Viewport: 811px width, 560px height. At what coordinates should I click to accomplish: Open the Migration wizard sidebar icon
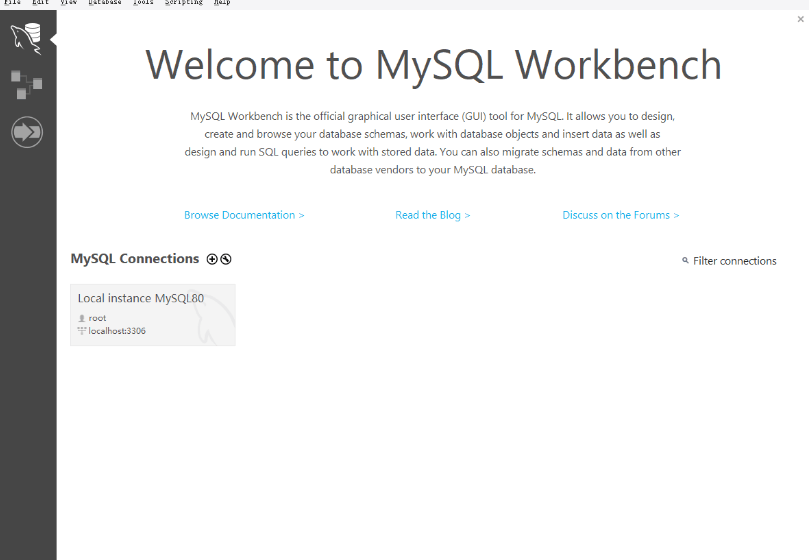[27, 132]
